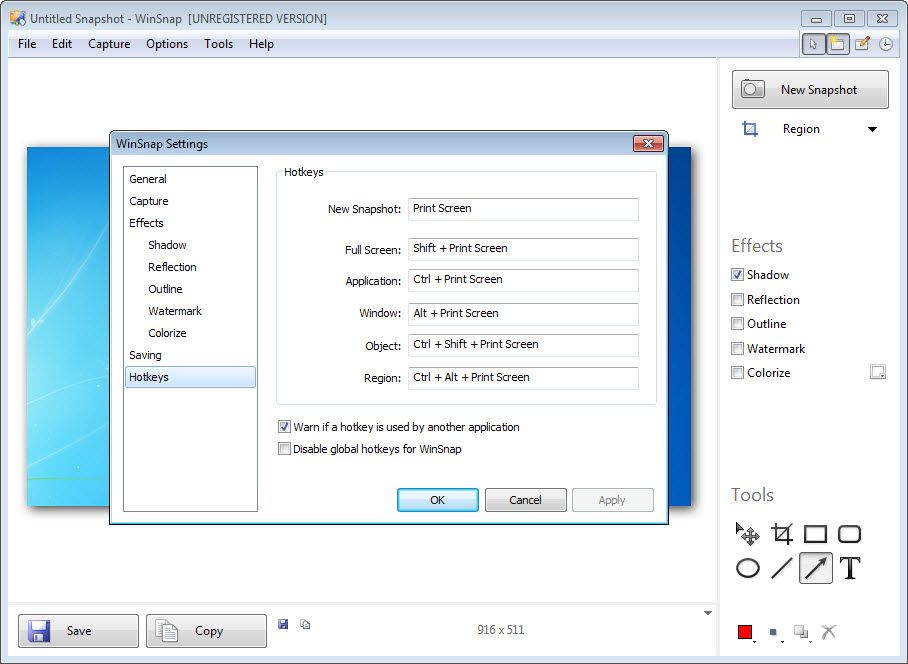Viewport: 908px width, 664px height.
Task: Select Shadow in the settings list
Action: pos(190,245)
